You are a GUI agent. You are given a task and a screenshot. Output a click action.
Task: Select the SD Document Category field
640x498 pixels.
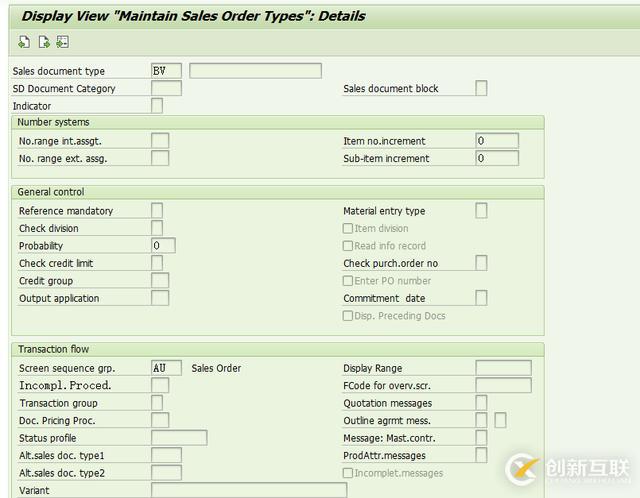pyautogui.click(x=166, y=89)
